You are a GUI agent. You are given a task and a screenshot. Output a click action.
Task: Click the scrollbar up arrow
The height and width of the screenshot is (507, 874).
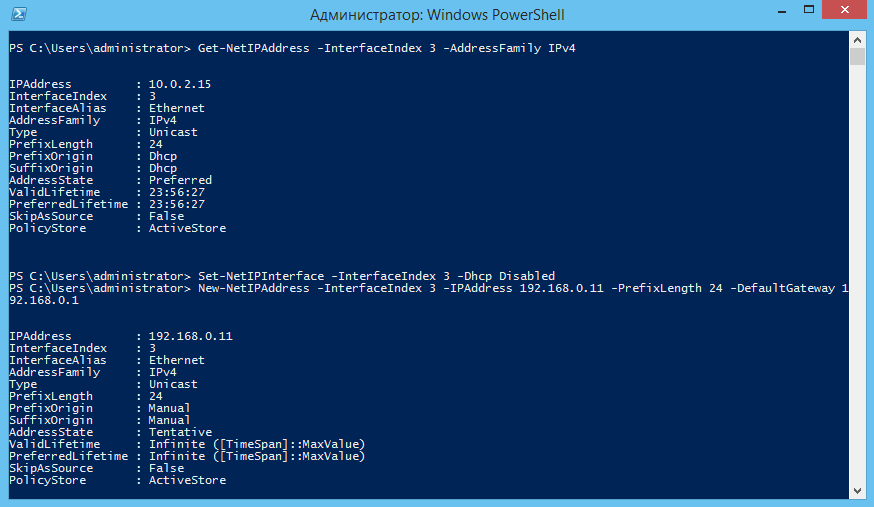coord(858,40)
